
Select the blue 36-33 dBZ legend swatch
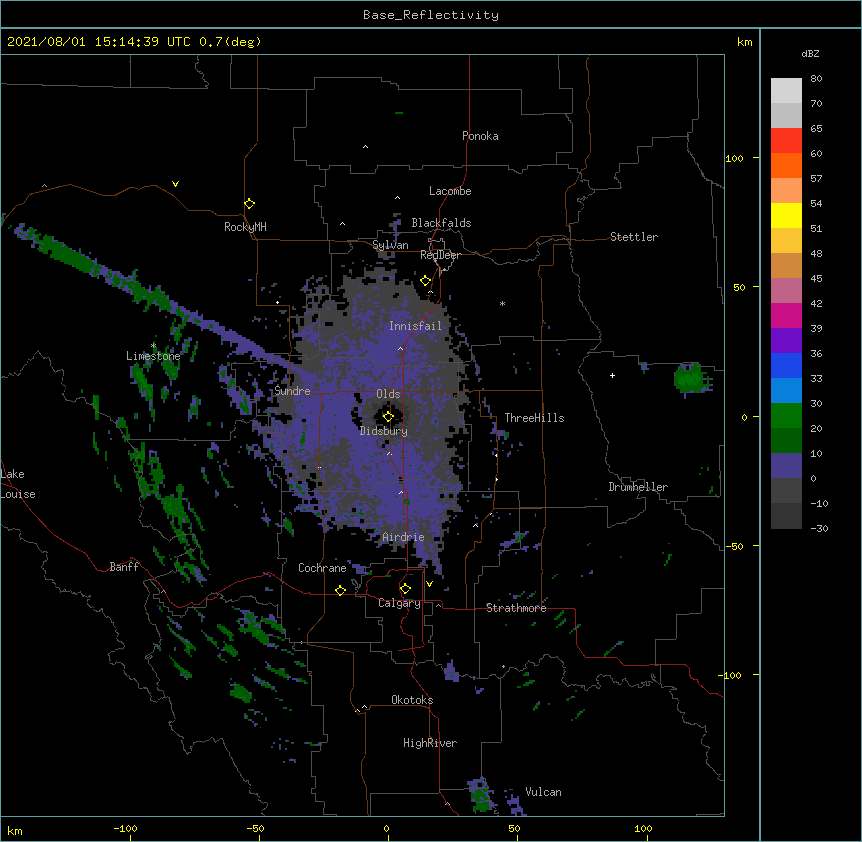tap(786, 365)
